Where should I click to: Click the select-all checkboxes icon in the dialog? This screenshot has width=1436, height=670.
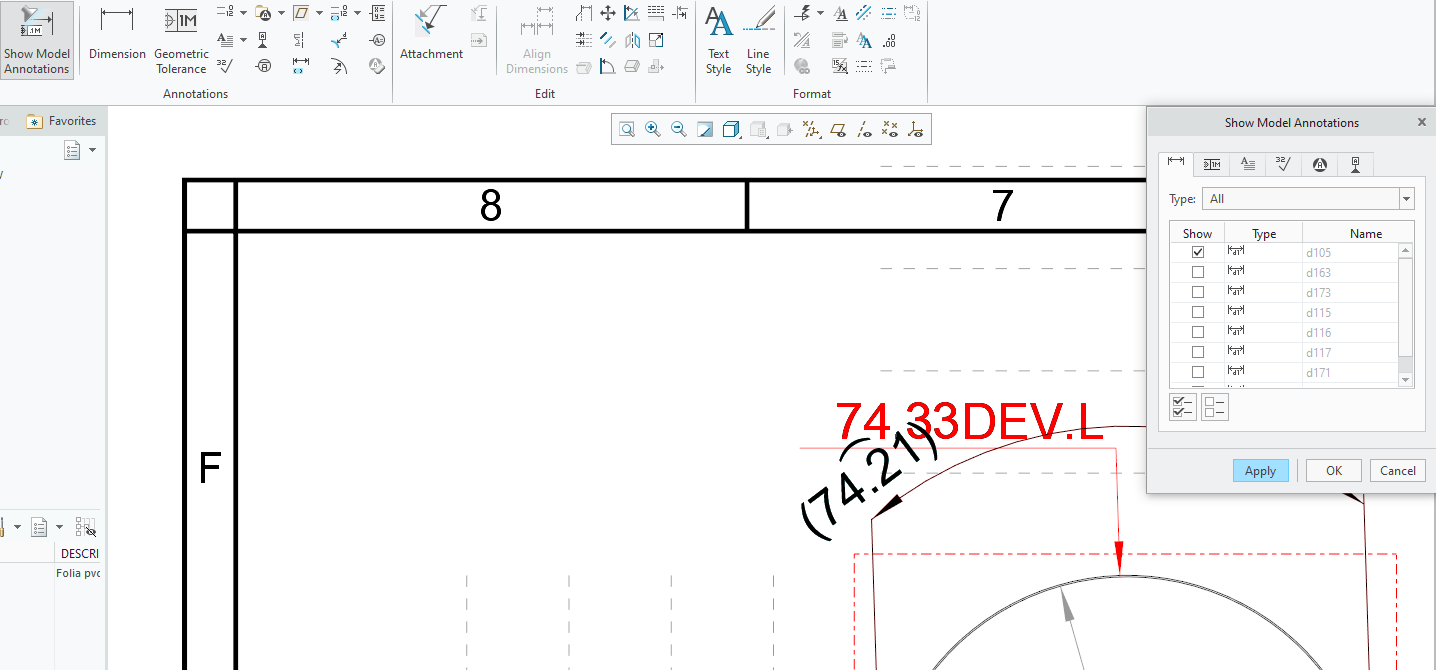pos(1182,406)
